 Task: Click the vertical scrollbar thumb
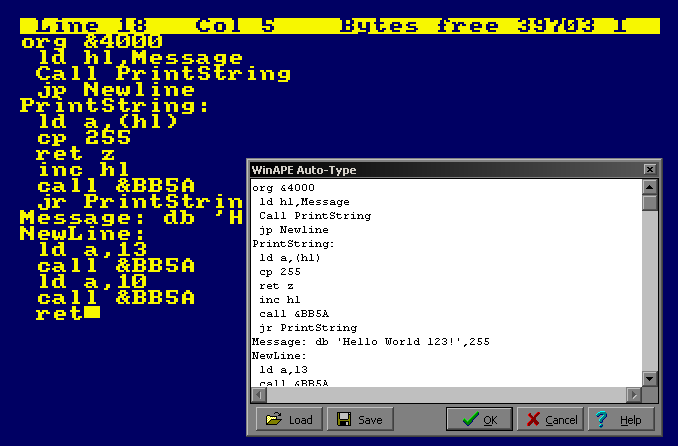[x=649, y=202]
